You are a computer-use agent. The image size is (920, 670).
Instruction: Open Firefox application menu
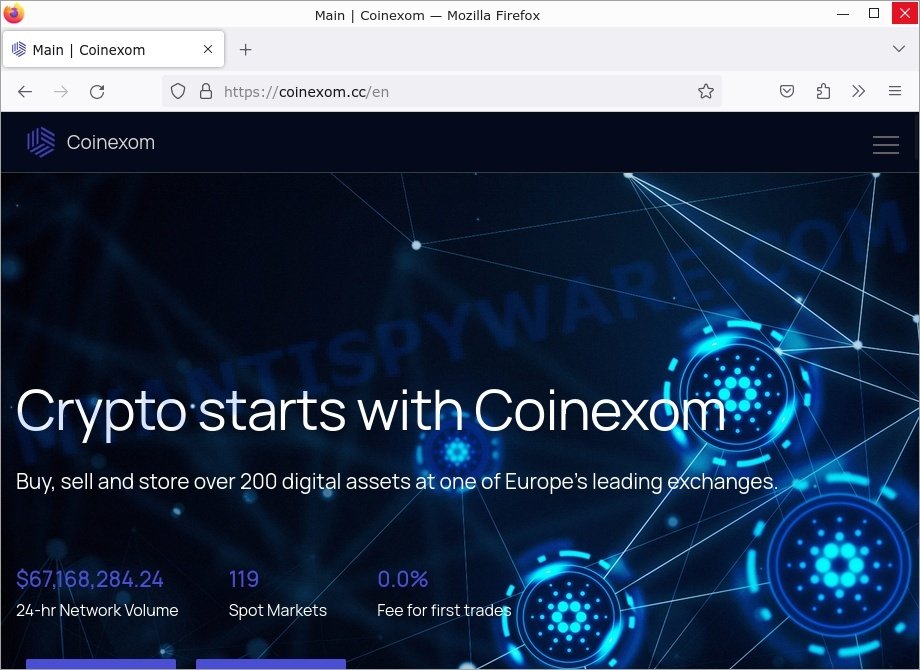coord(895,92)
